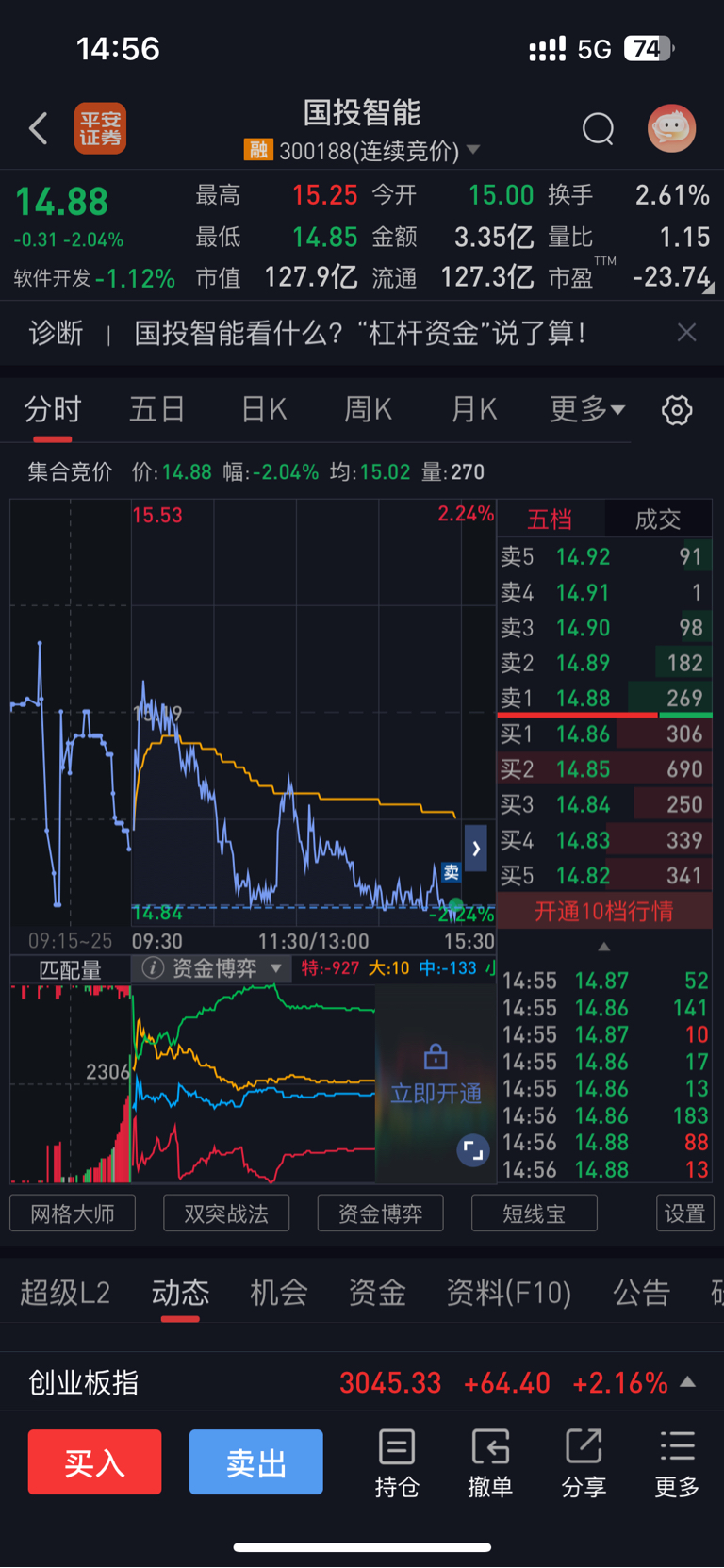The height and width of the screenshot is (1568, 724).
Task: Open the Ping An Securities logo
Action: point(100,128)
